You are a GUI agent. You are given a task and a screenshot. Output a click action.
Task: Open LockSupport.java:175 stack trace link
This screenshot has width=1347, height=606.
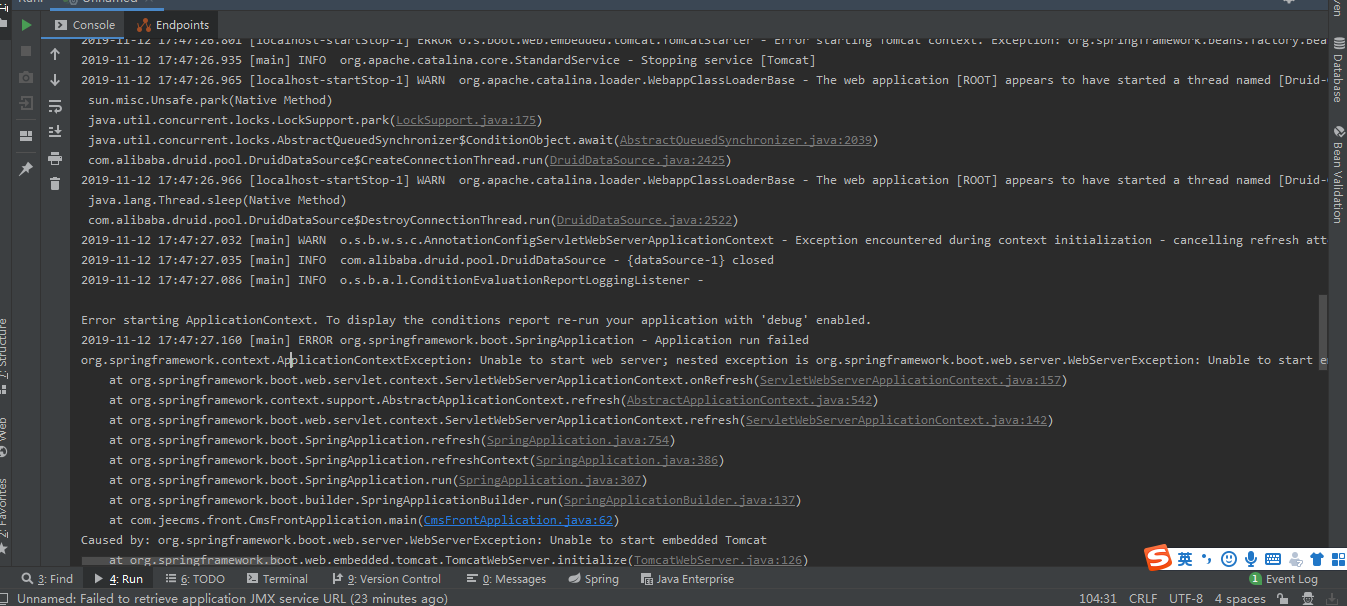[x=467, y=120]
